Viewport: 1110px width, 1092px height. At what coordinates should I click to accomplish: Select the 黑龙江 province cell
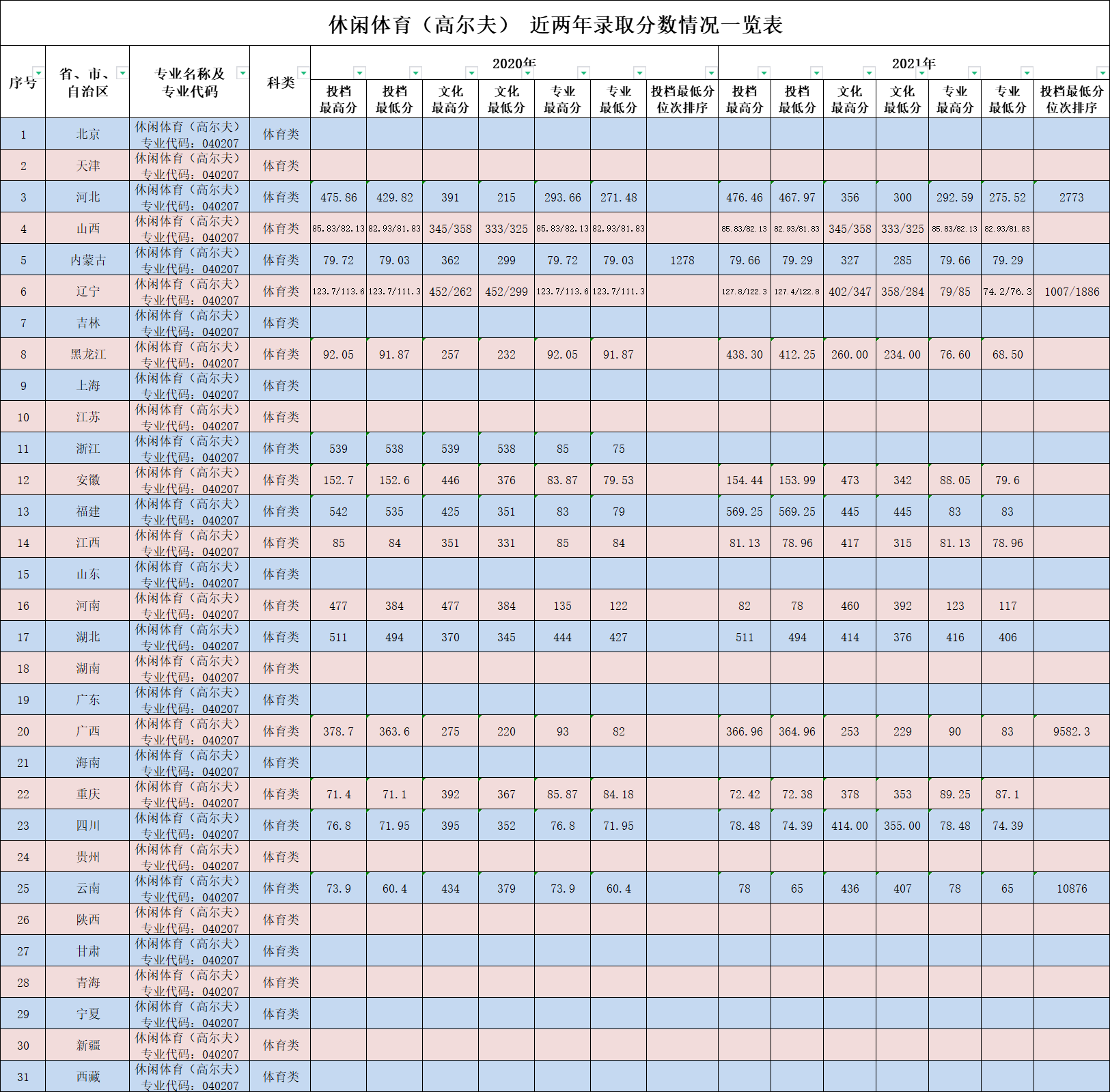click(x=87, y=354)
